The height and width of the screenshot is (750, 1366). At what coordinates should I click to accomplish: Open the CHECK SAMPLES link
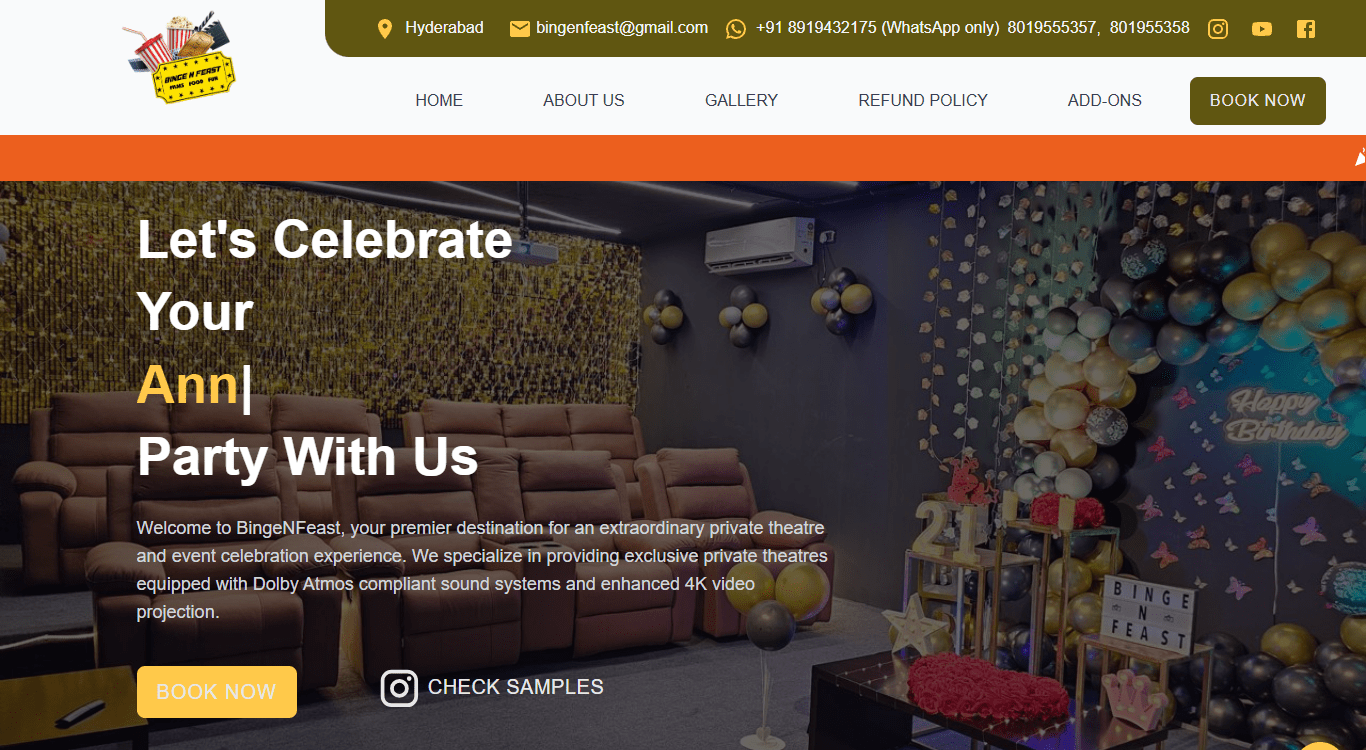coord(516,687)
